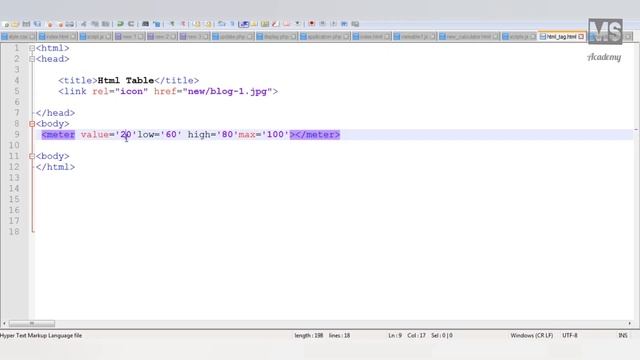Collapse the head fold on line 2
The height and width of the screenshot is (360, 640).
coord(32,59)
